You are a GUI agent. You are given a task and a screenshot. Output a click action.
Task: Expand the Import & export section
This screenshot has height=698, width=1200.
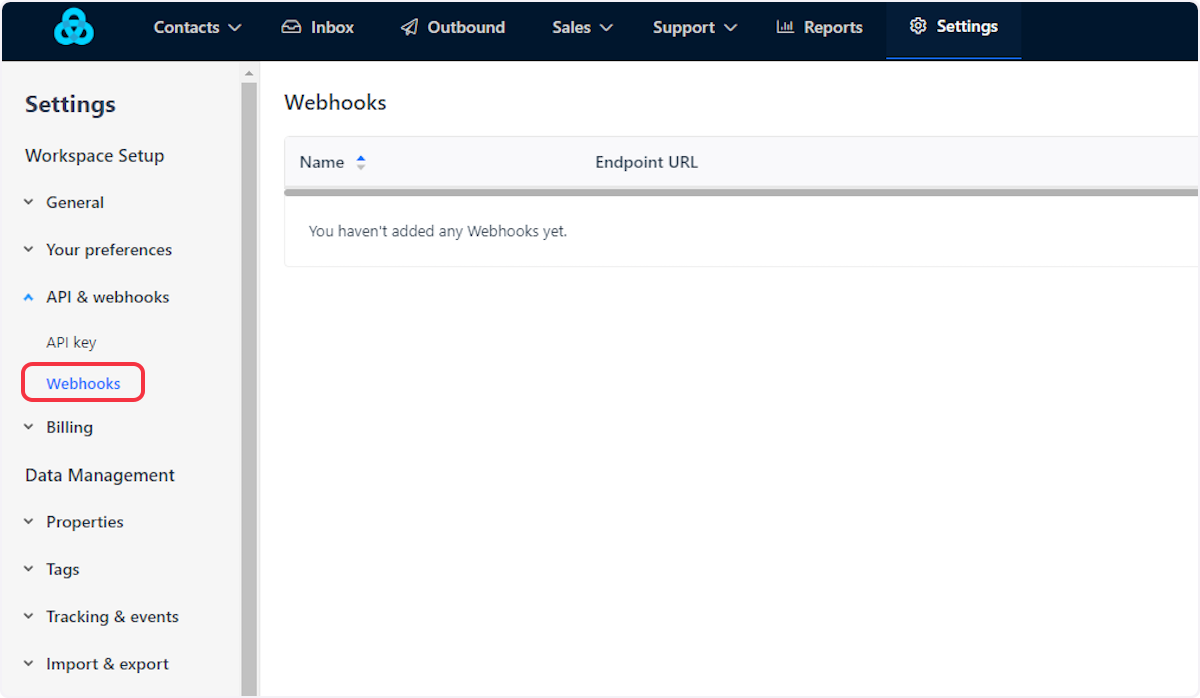(96, 664)
